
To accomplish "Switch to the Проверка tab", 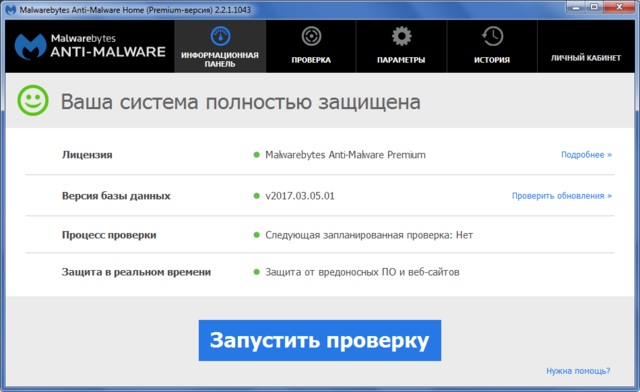I will click(x=311, y=47).
